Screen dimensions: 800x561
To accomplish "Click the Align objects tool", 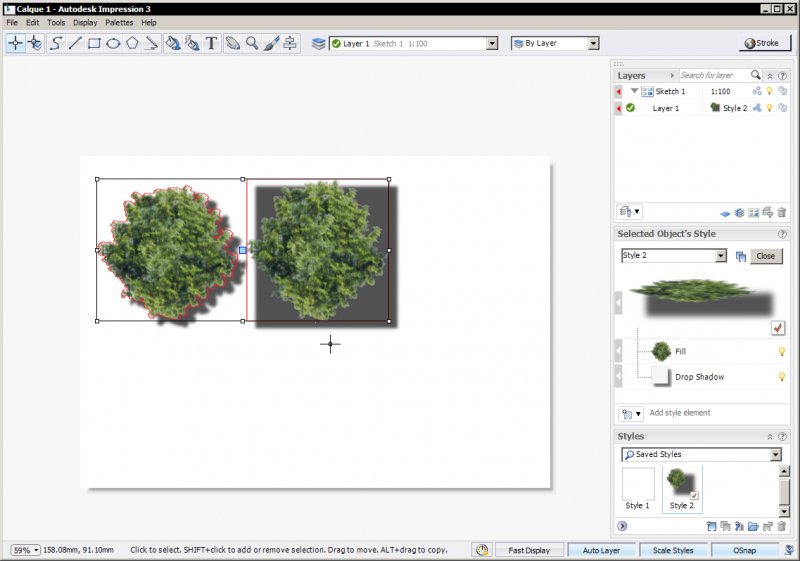I will [x=290, y=43].
